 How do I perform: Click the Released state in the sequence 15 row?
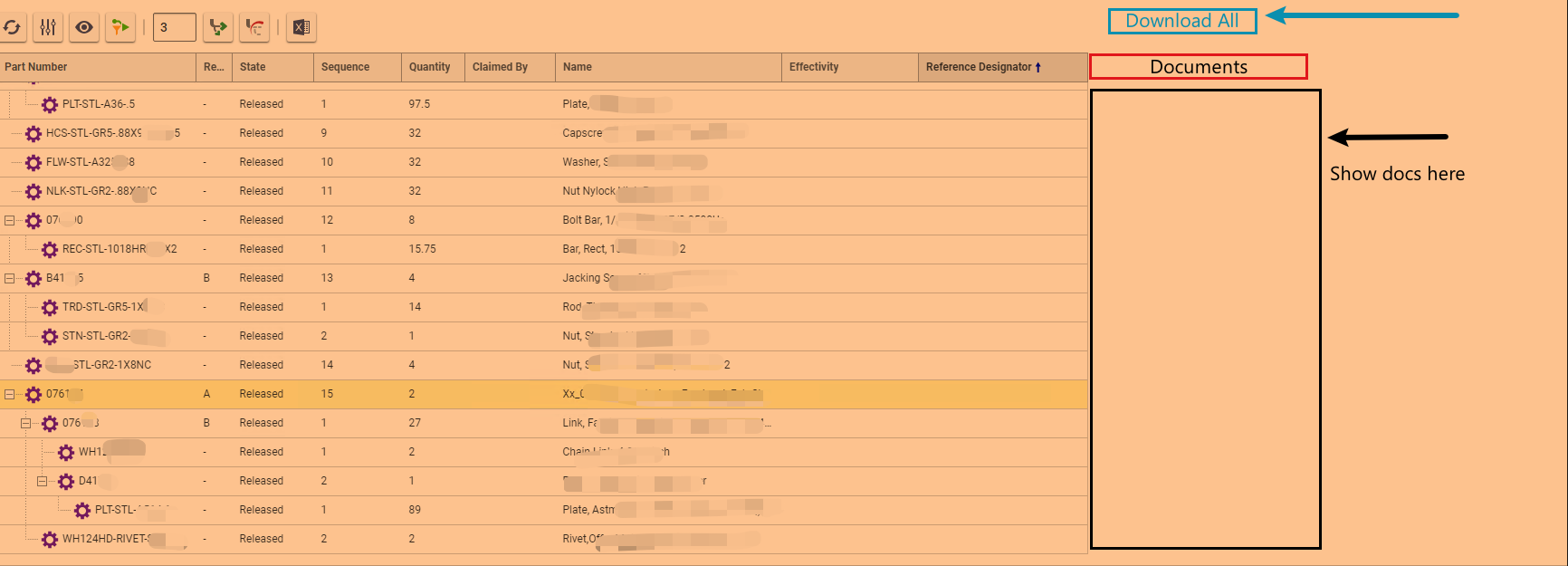click(262, 394)
